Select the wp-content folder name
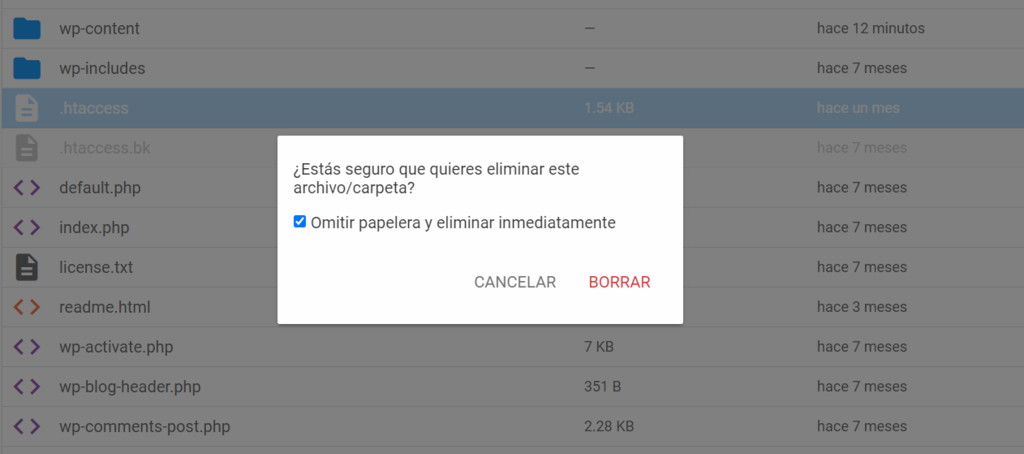This screenshot has height=454, width=1024. [x=99, y=29]
